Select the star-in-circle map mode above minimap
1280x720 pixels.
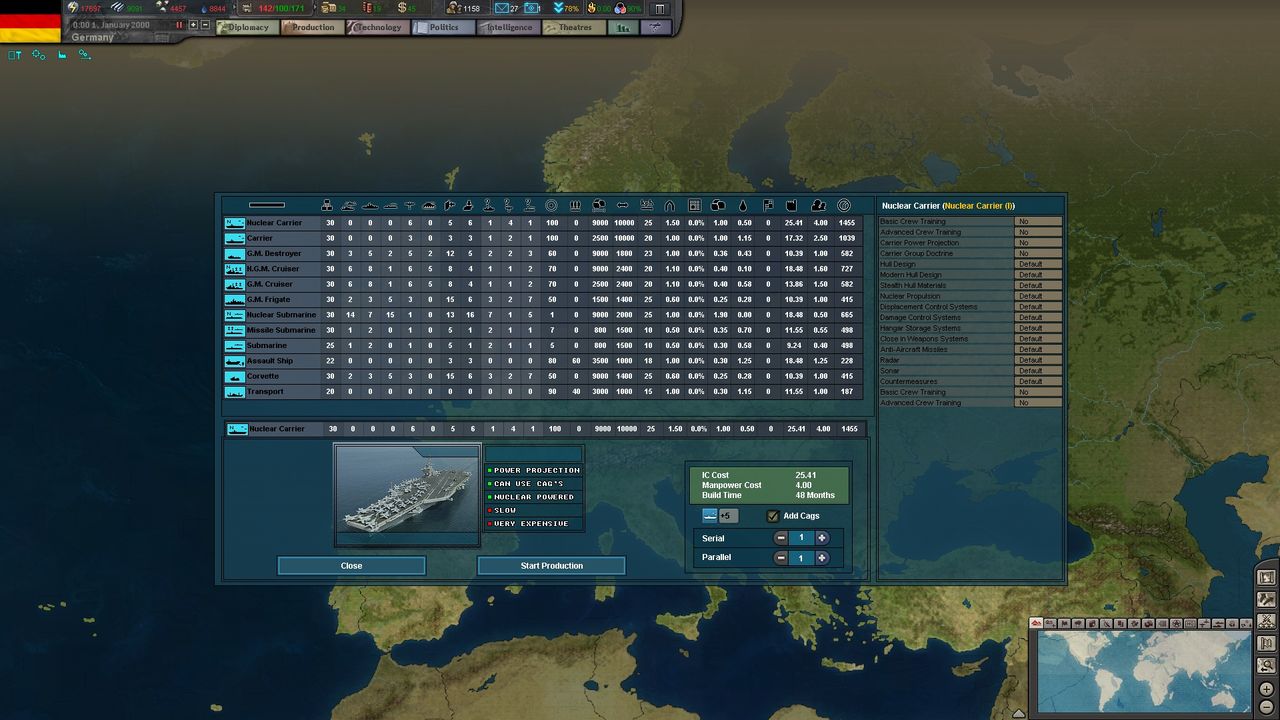(x=1176, y=623)
